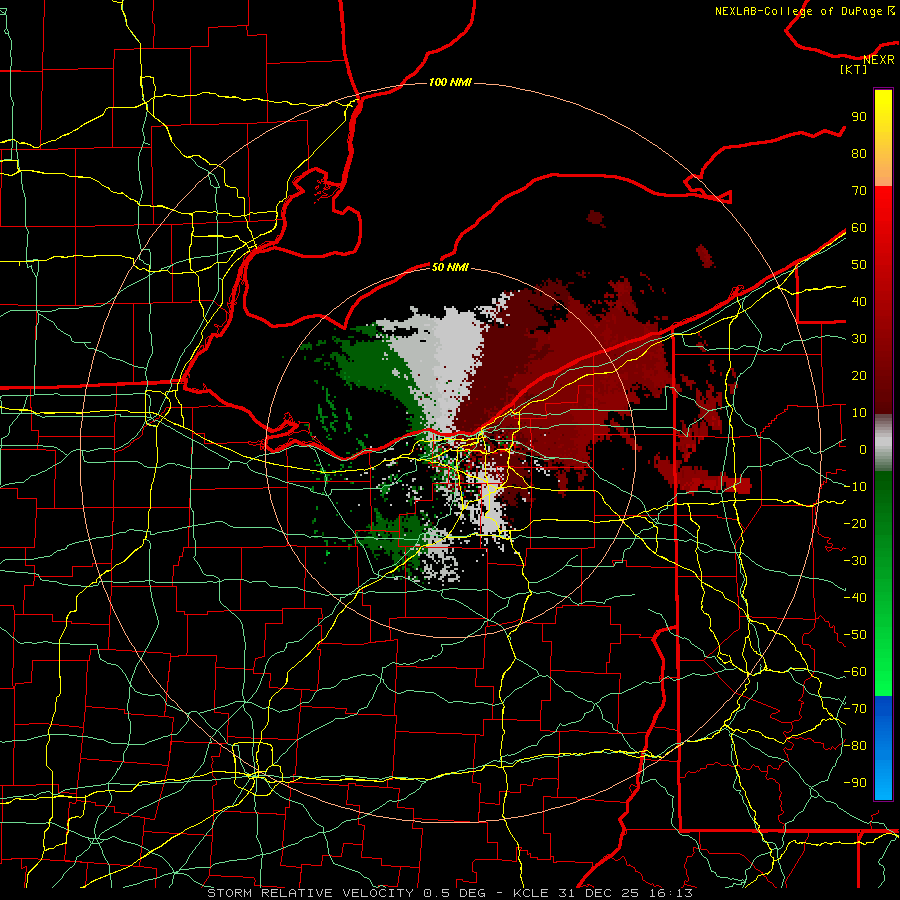The image size is (900, 900).
Task: Click the -40 value on the velocity scale
Action: pyautogui.click(x=855, y=598)
